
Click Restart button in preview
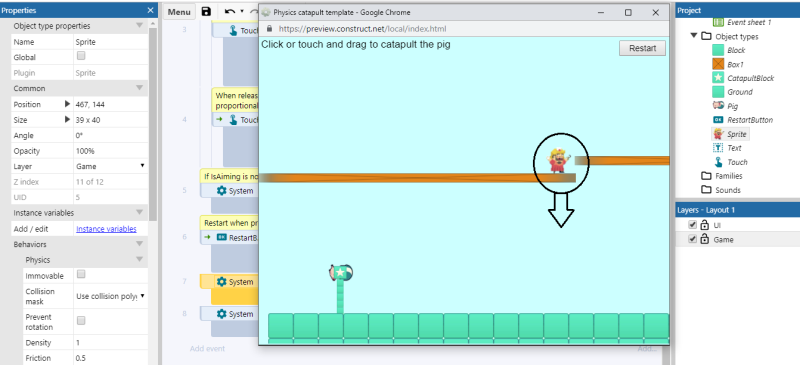[642, 48]
